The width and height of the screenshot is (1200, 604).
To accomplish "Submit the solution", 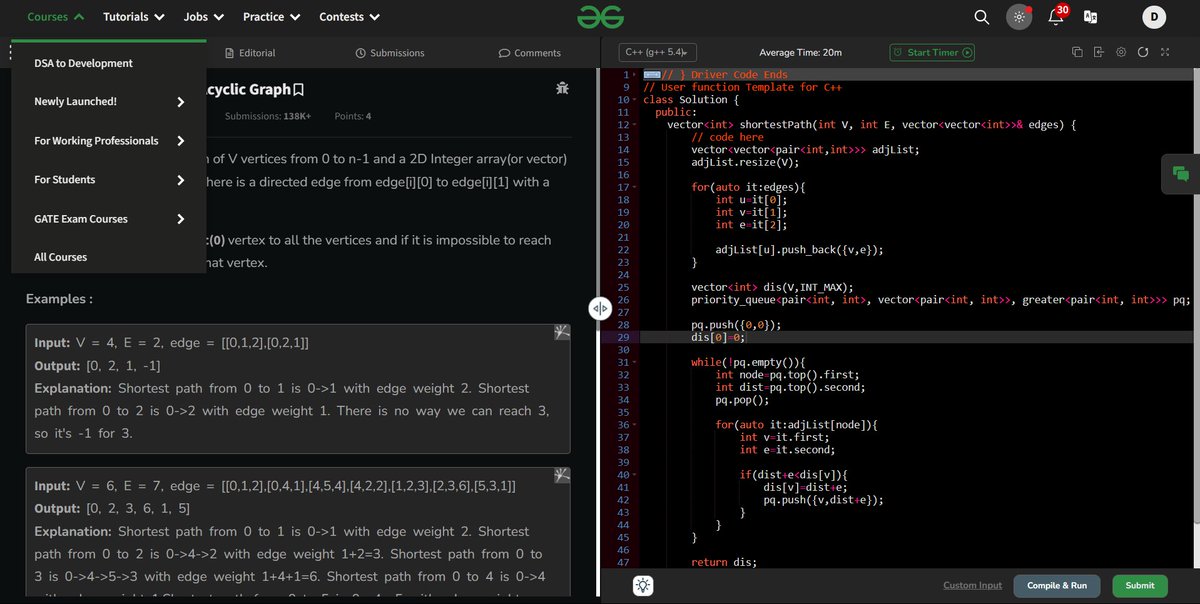I will click(1139, 585).
